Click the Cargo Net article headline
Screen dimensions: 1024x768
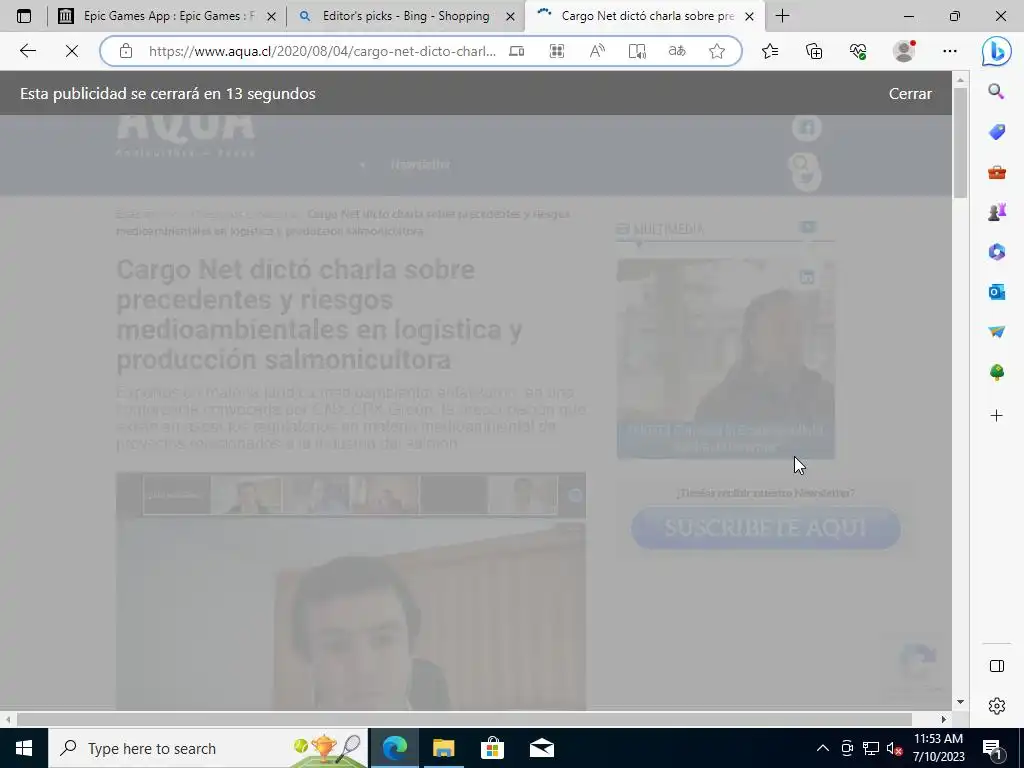click(319, 314)
